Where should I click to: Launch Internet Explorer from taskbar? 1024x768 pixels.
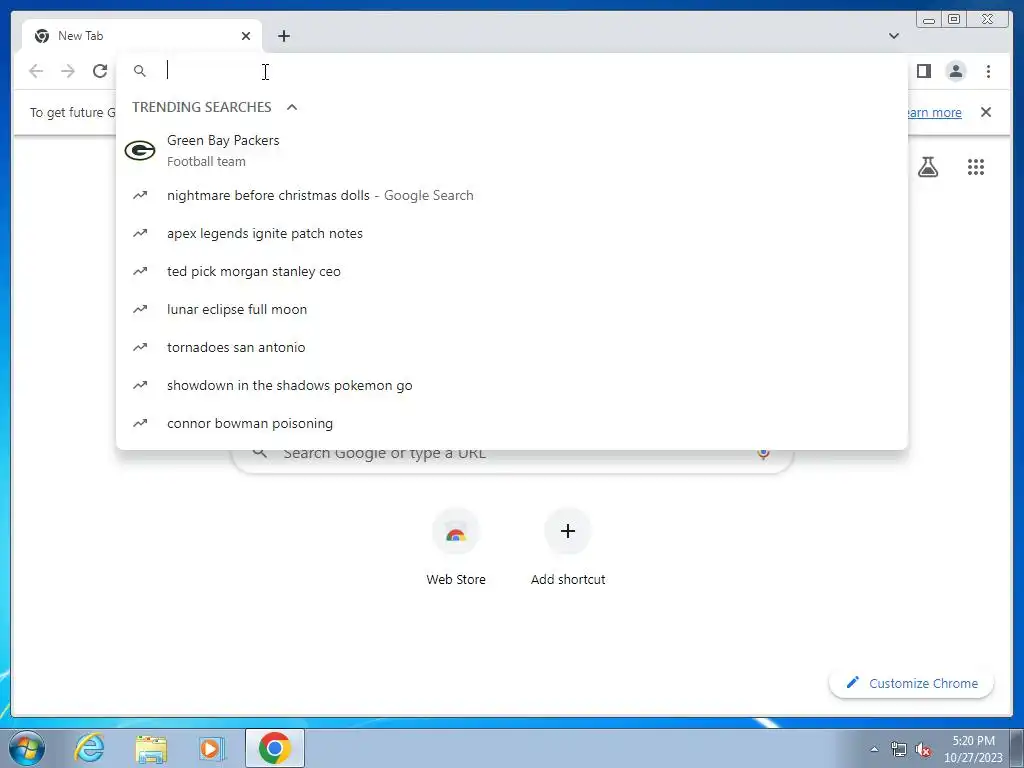pos(89,748)
